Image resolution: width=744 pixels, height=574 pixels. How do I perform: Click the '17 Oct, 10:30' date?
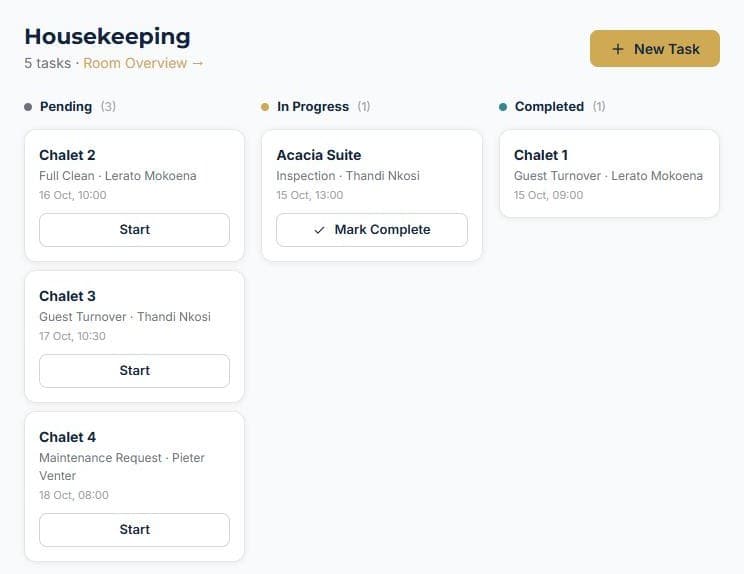[x=72, y=336]
